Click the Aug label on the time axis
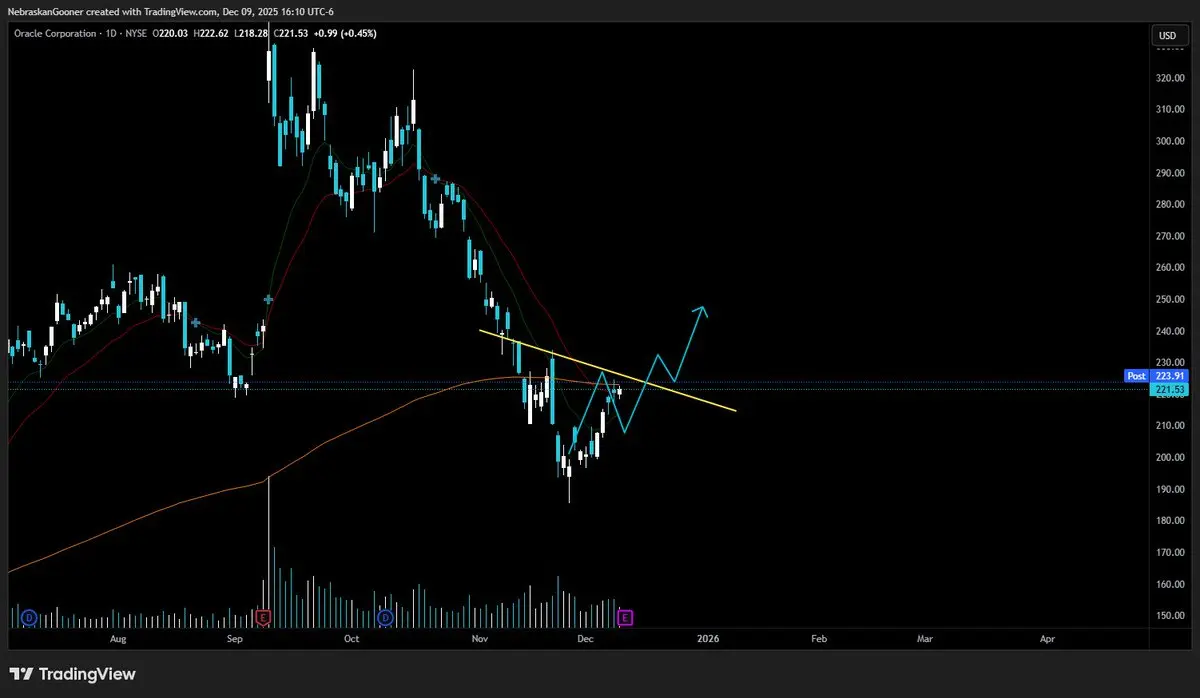Screen dimensions: 1200x698 click(x=118, y=637)
